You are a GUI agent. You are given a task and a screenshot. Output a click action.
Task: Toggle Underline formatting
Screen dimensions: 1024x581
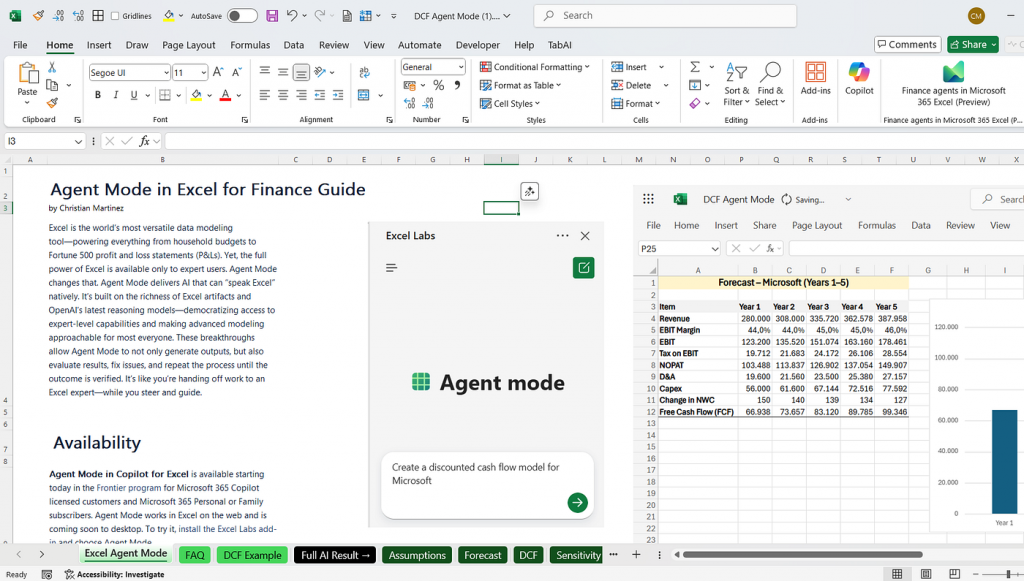pos(134,95)
